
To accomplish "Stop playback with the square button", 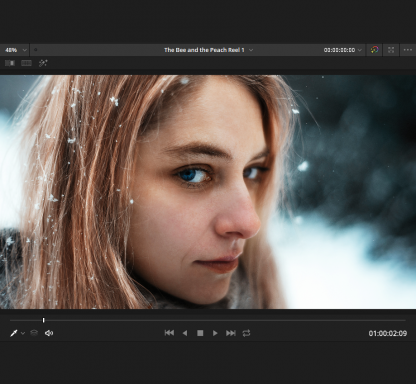I will [x=200, y=333].
